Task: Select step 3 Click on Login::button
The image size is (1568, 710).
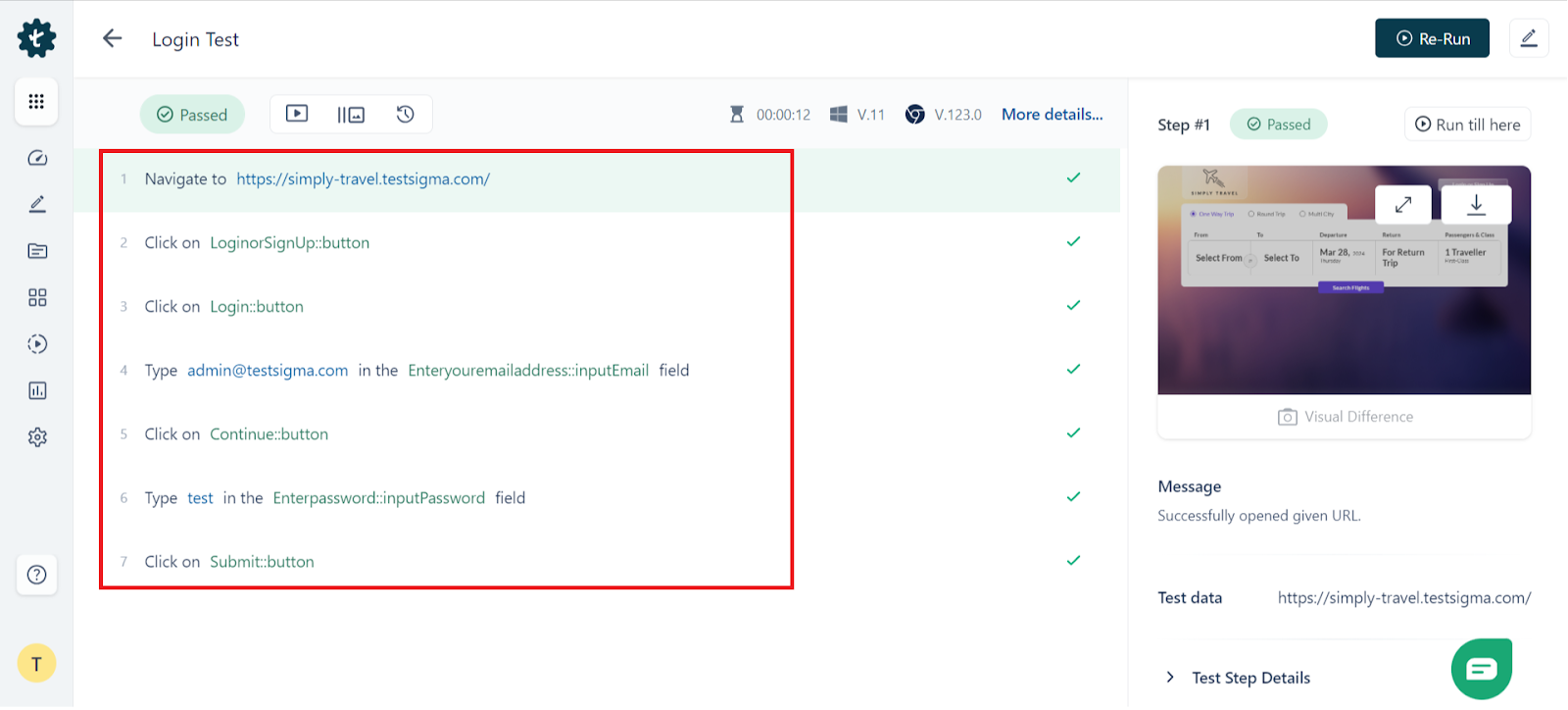Action: point(597,306)
